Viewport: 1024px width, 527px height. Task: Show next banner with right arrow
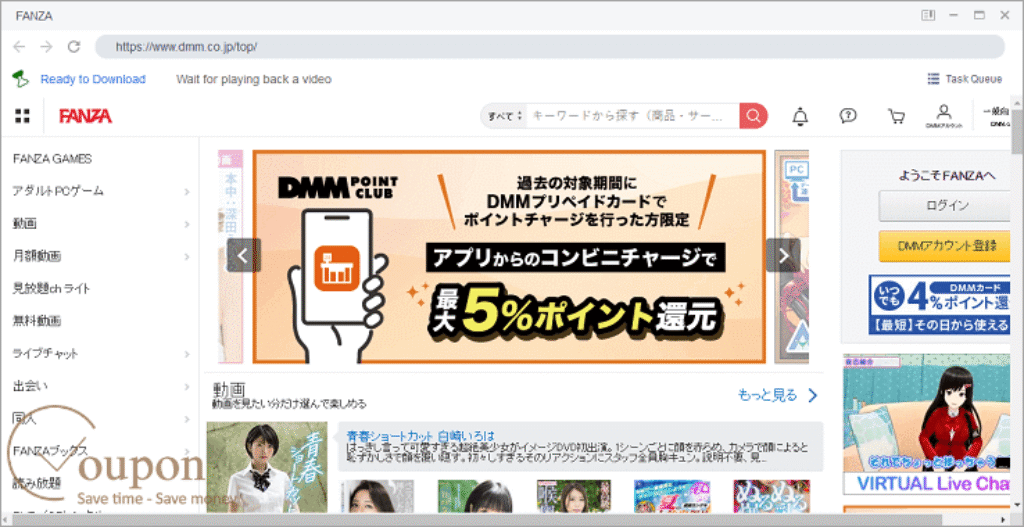[x=783, y=255]
